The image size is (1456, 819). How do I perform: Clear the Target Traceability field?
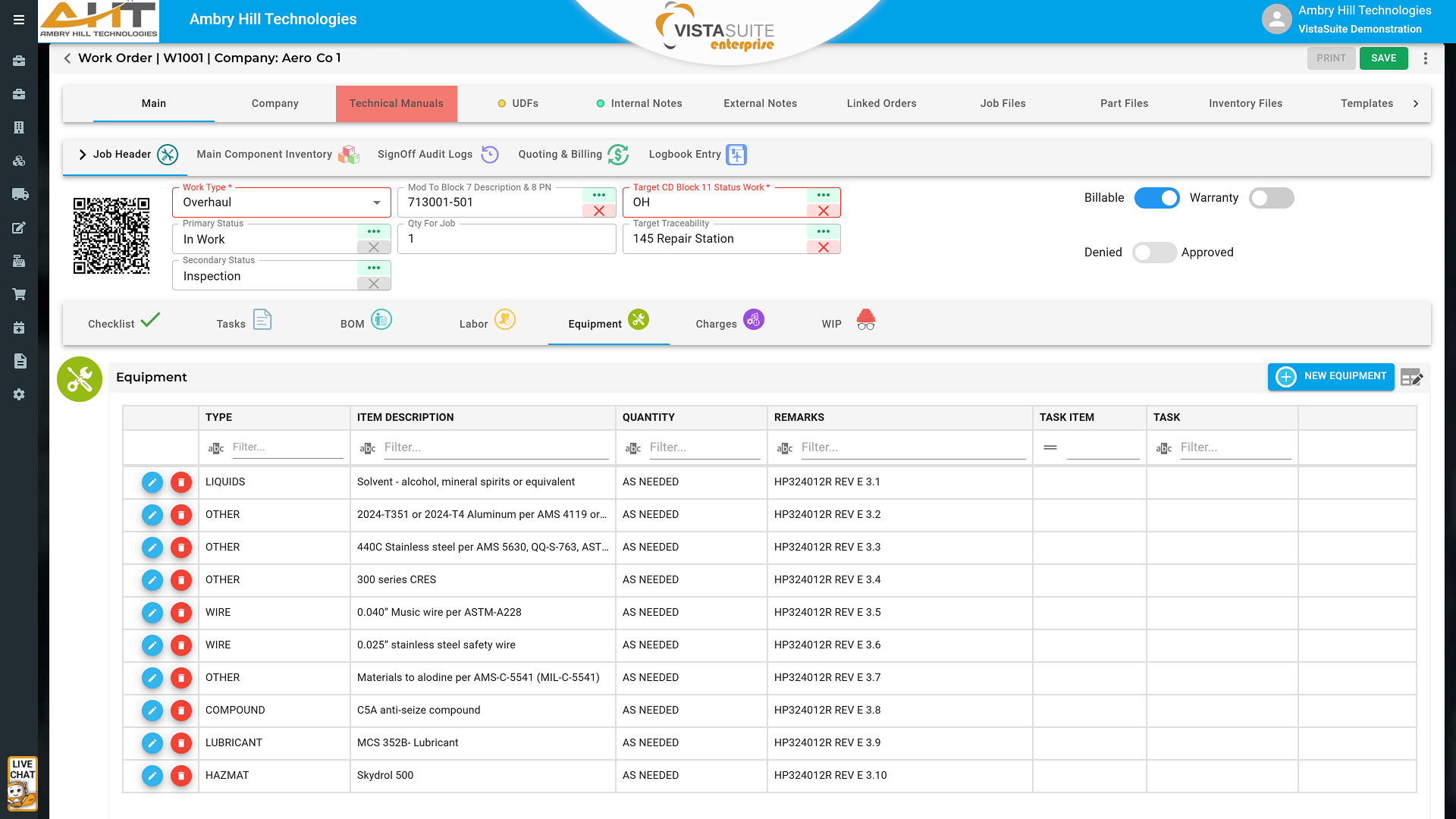click(x=823, y=247)
